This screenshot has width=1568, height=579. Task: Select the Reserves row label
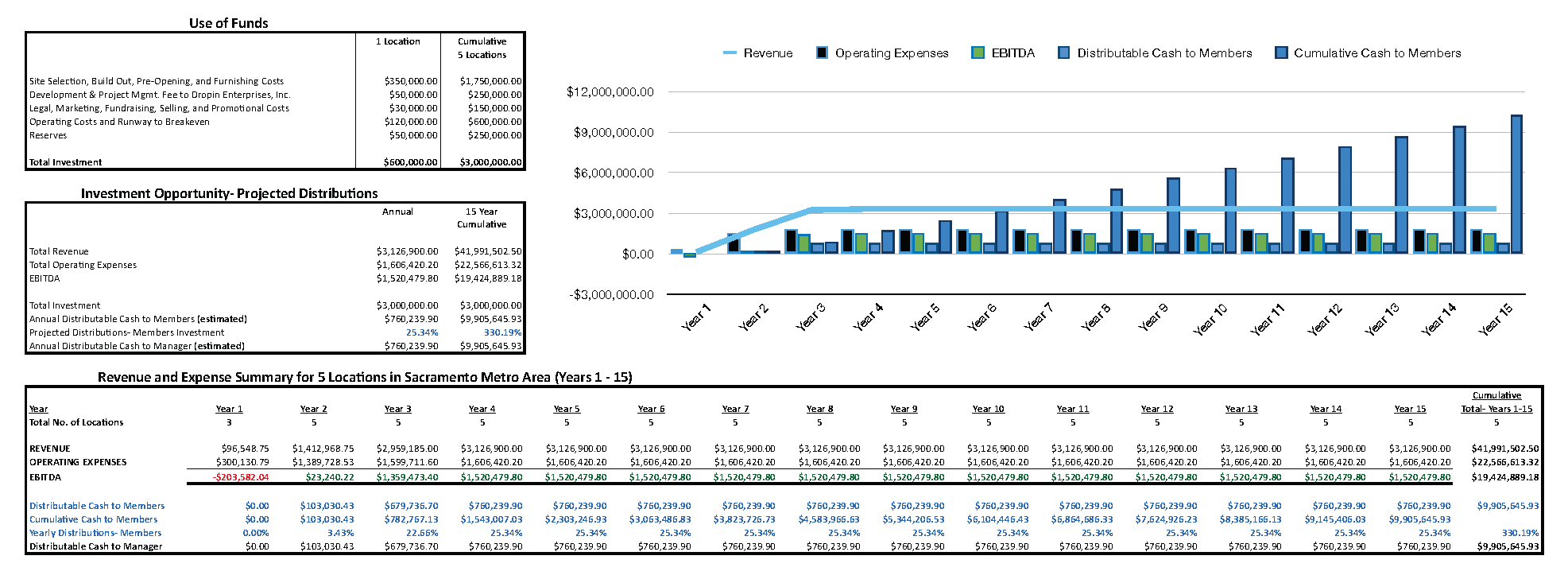pyautogui.click(x=48, y=135)
